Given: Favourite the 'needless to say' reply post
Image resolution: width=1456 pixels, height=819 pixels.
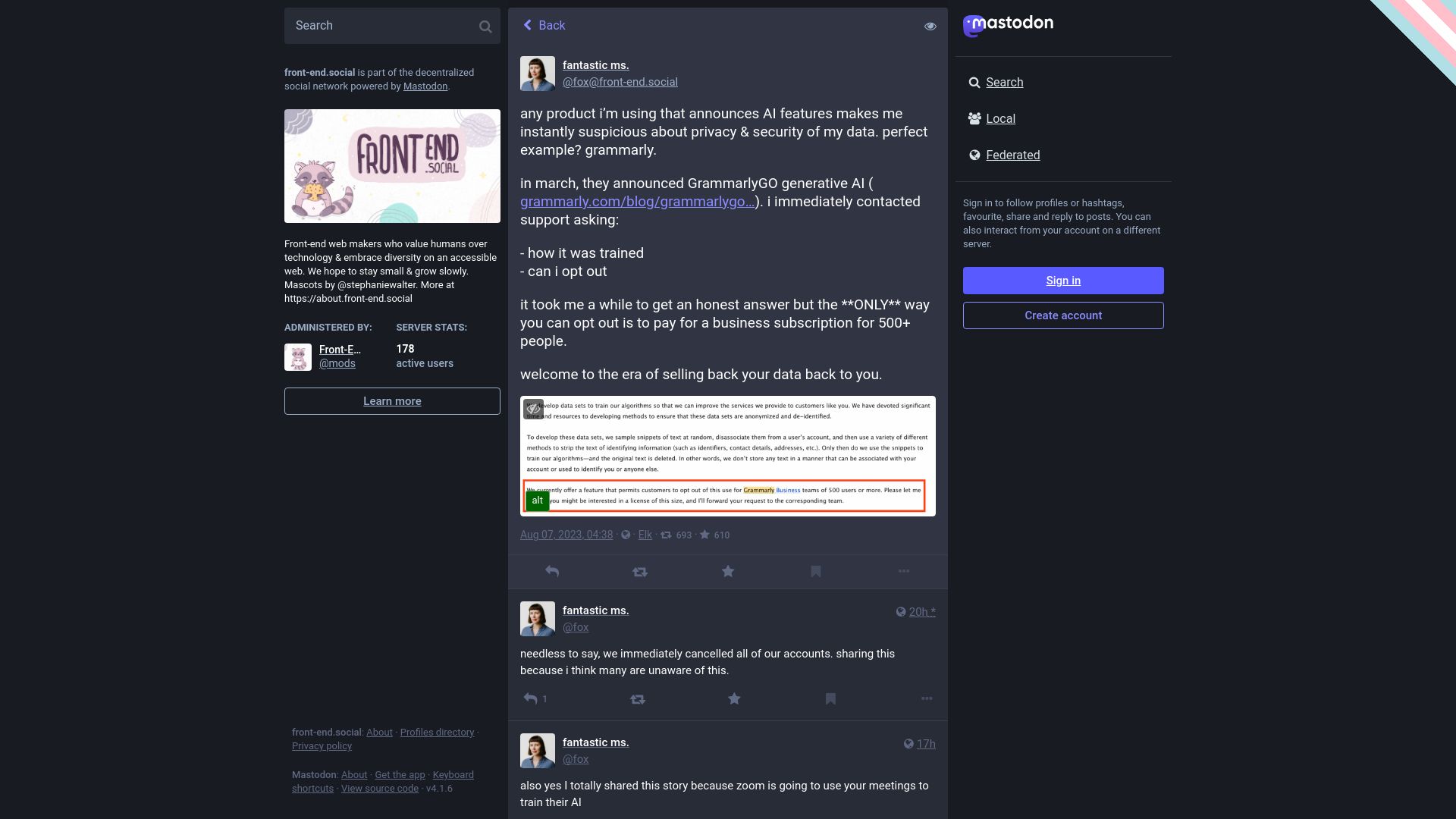Looking at the screenshot, I should tap(734, 699).
